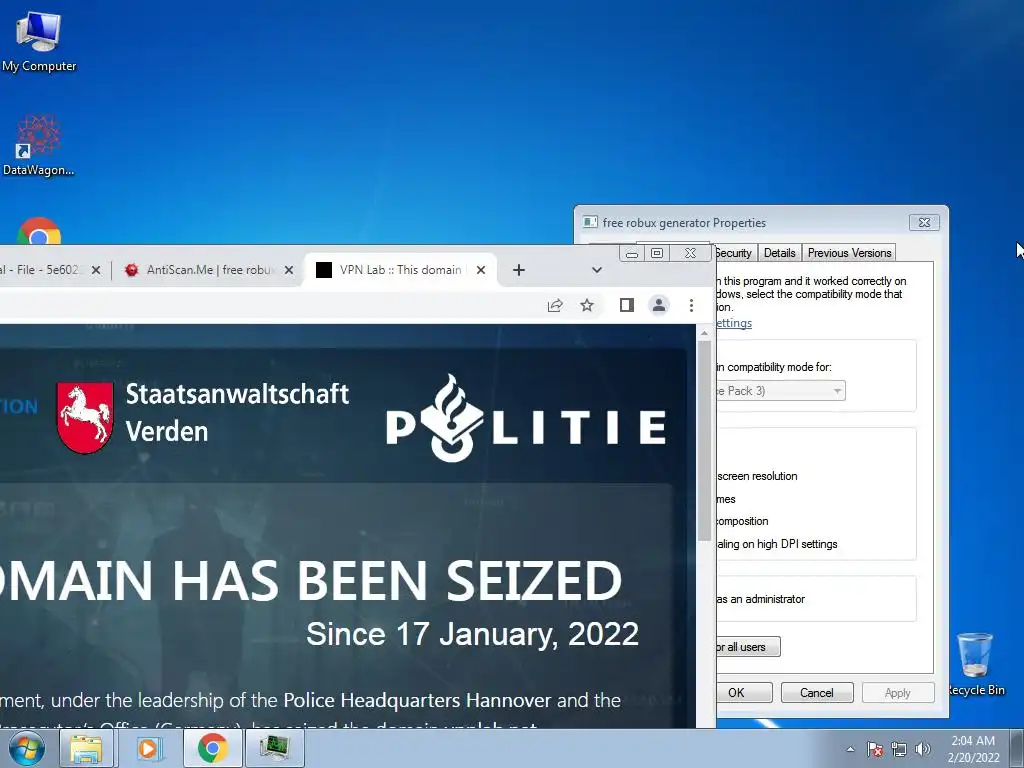Open a new Chrome tab with plus
Screen dimensions: 1024x768
pos(519,270)
